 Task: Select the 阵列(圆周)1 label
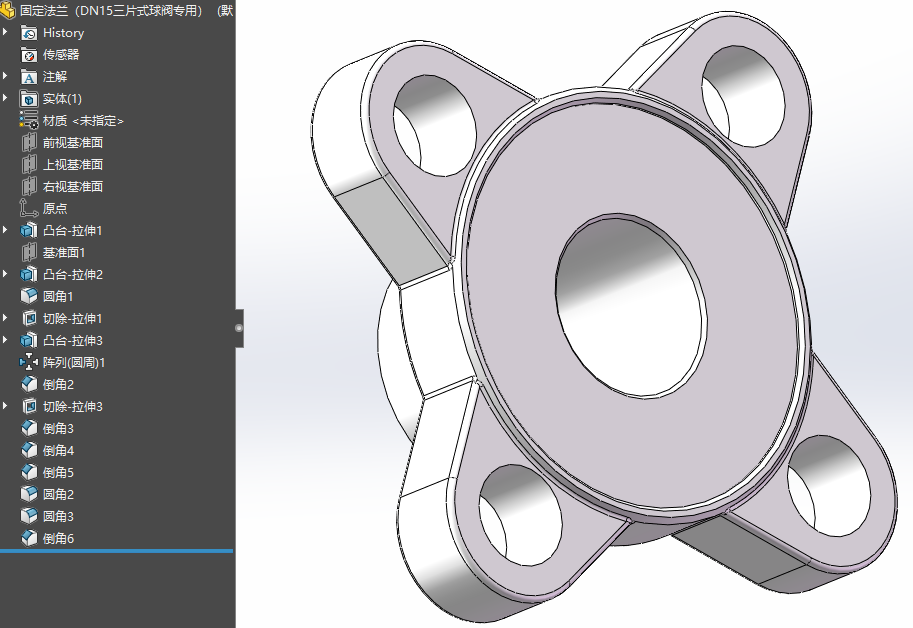(74, 363)
